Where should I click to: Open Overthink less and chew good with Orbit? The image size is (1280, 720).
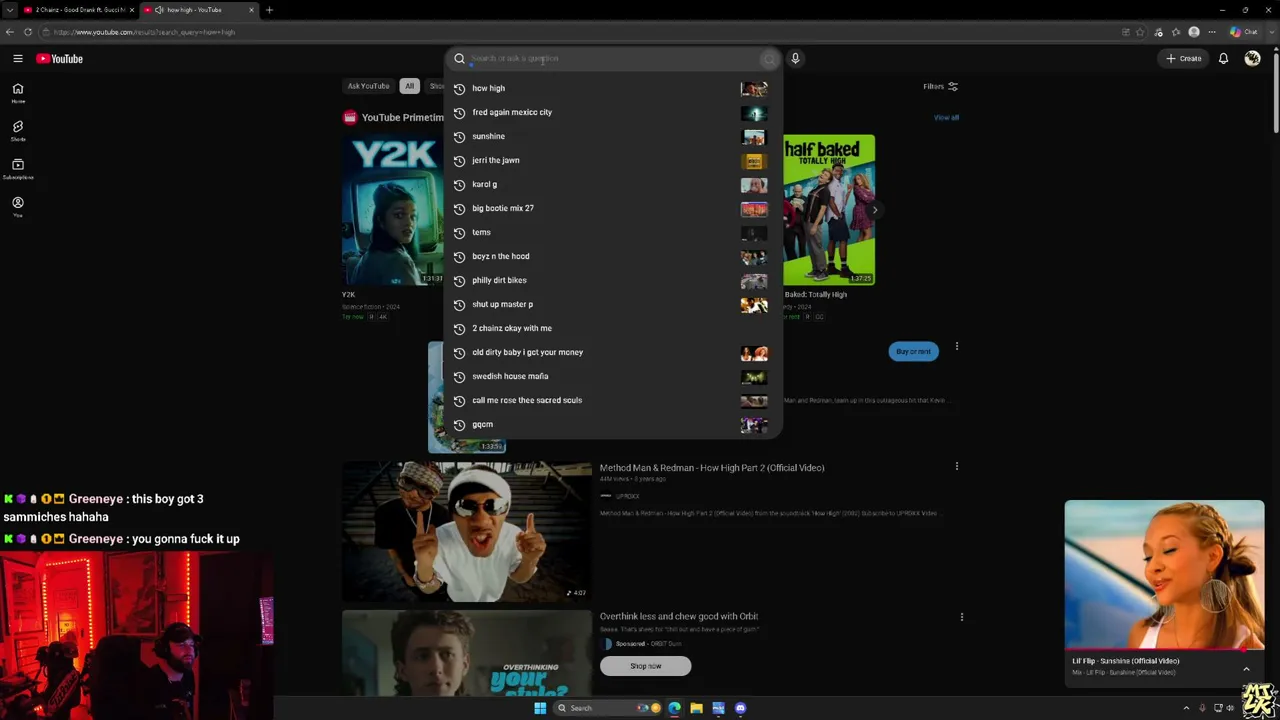[679, 617]
